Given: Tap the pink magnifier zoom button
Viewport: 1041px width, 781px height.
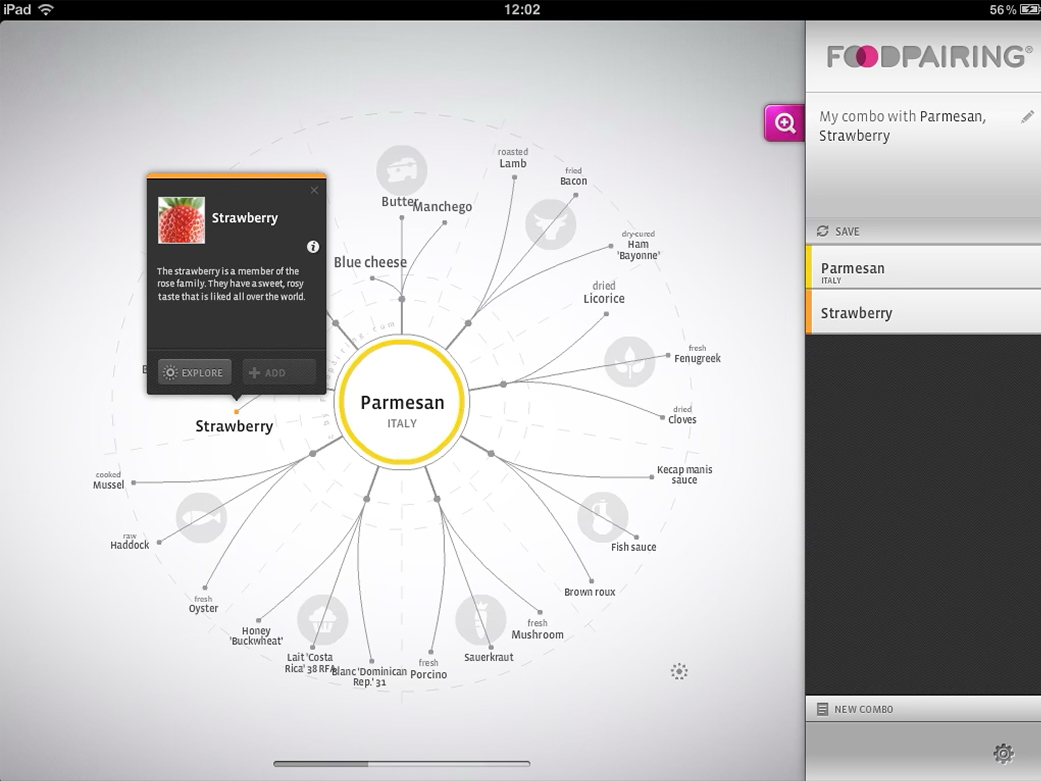Looking at the screenshot, I should (x=785, y=123).
